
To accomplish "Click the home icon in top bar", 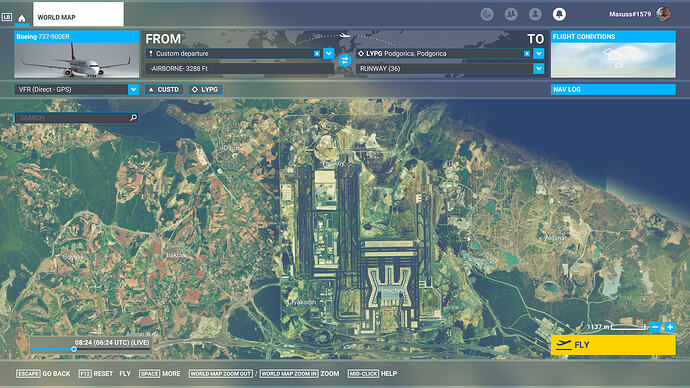I will coord(22,18).
